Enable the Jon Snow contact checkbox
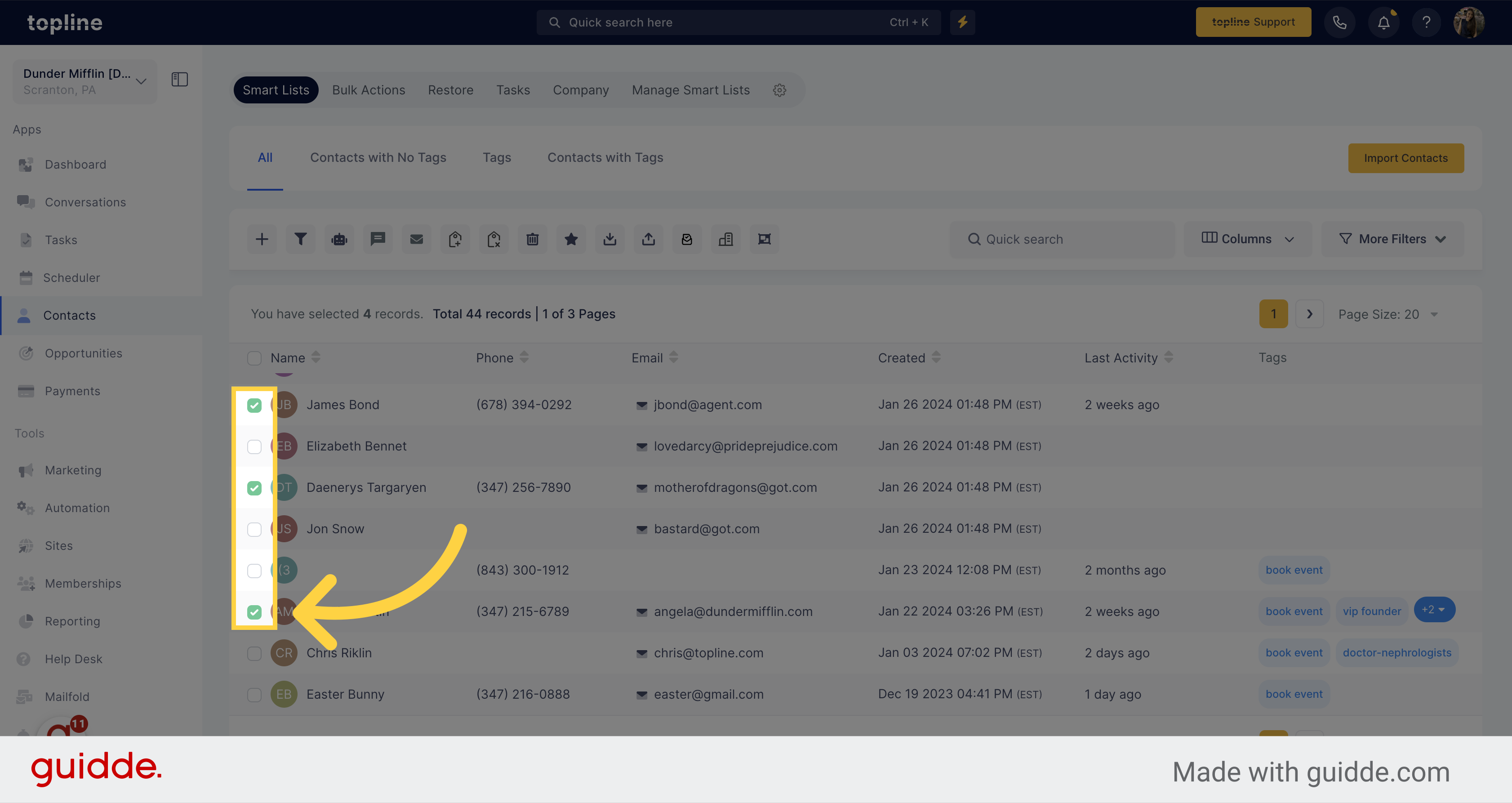Screen dimensions: 1512x803 pos(254,528)
